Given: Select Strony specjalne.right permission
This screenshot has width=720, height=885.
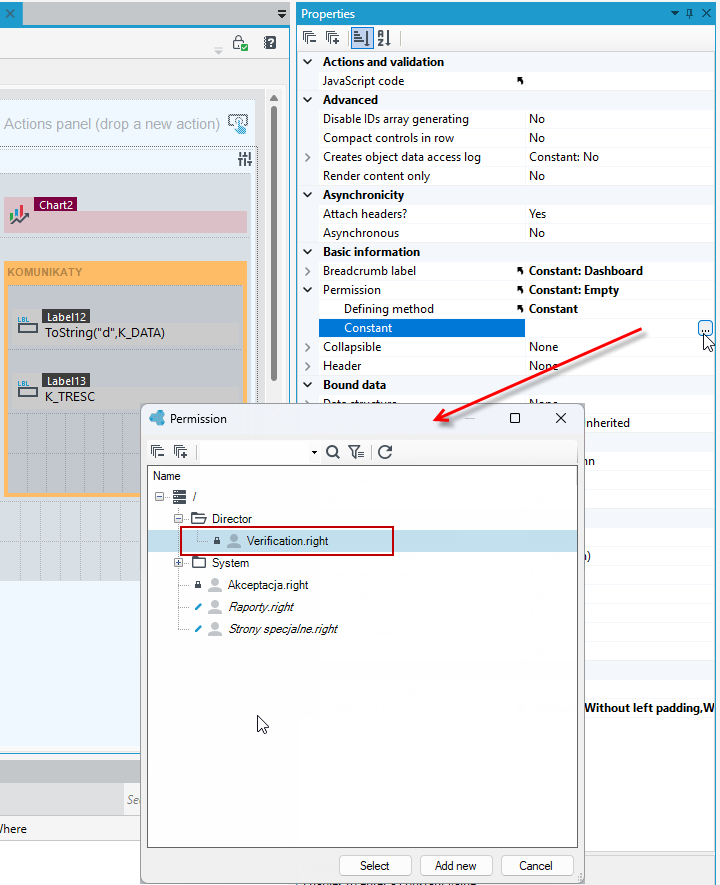Looking at the screenshot, I should 283,629.
